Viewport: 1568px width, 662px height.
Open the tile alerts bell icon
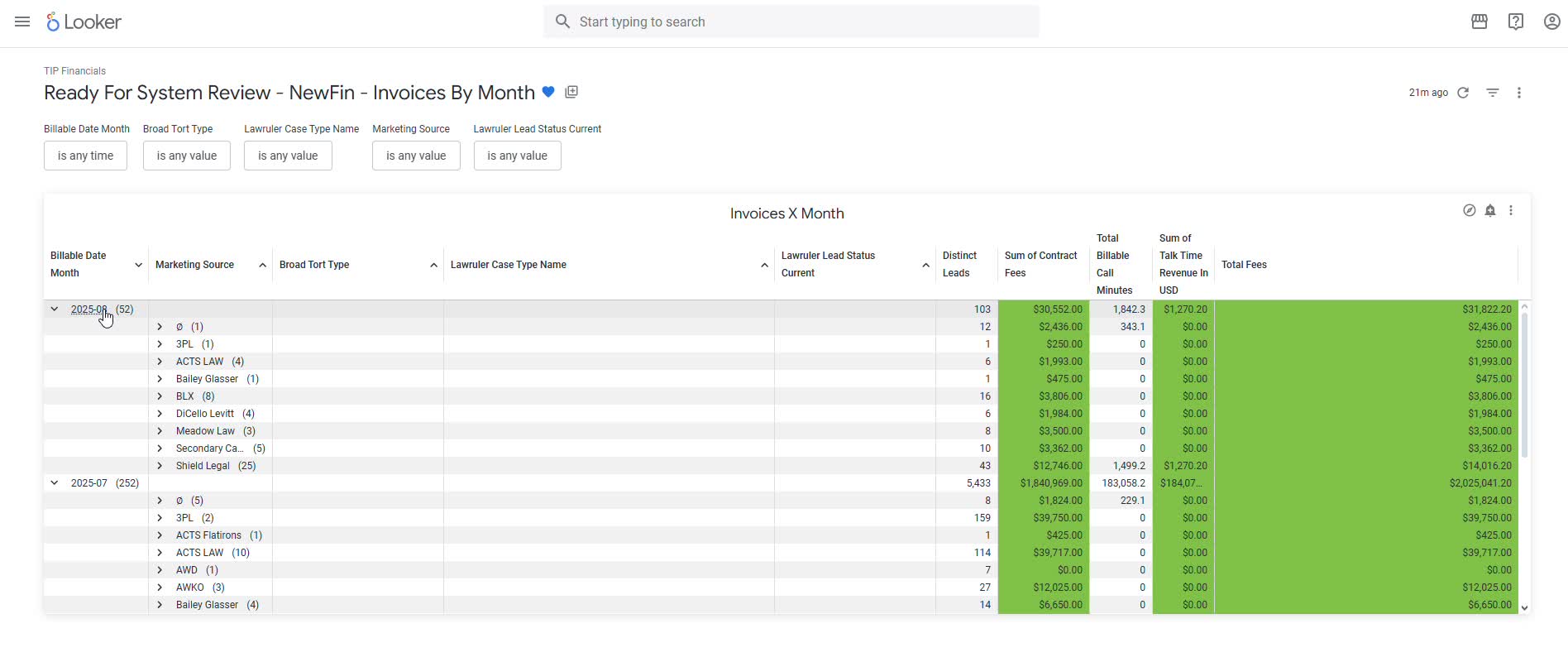(1490, 210)
